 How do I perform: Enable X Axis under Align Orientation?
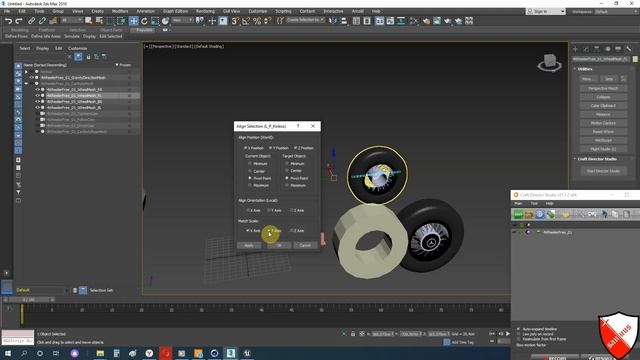point(248,210)
